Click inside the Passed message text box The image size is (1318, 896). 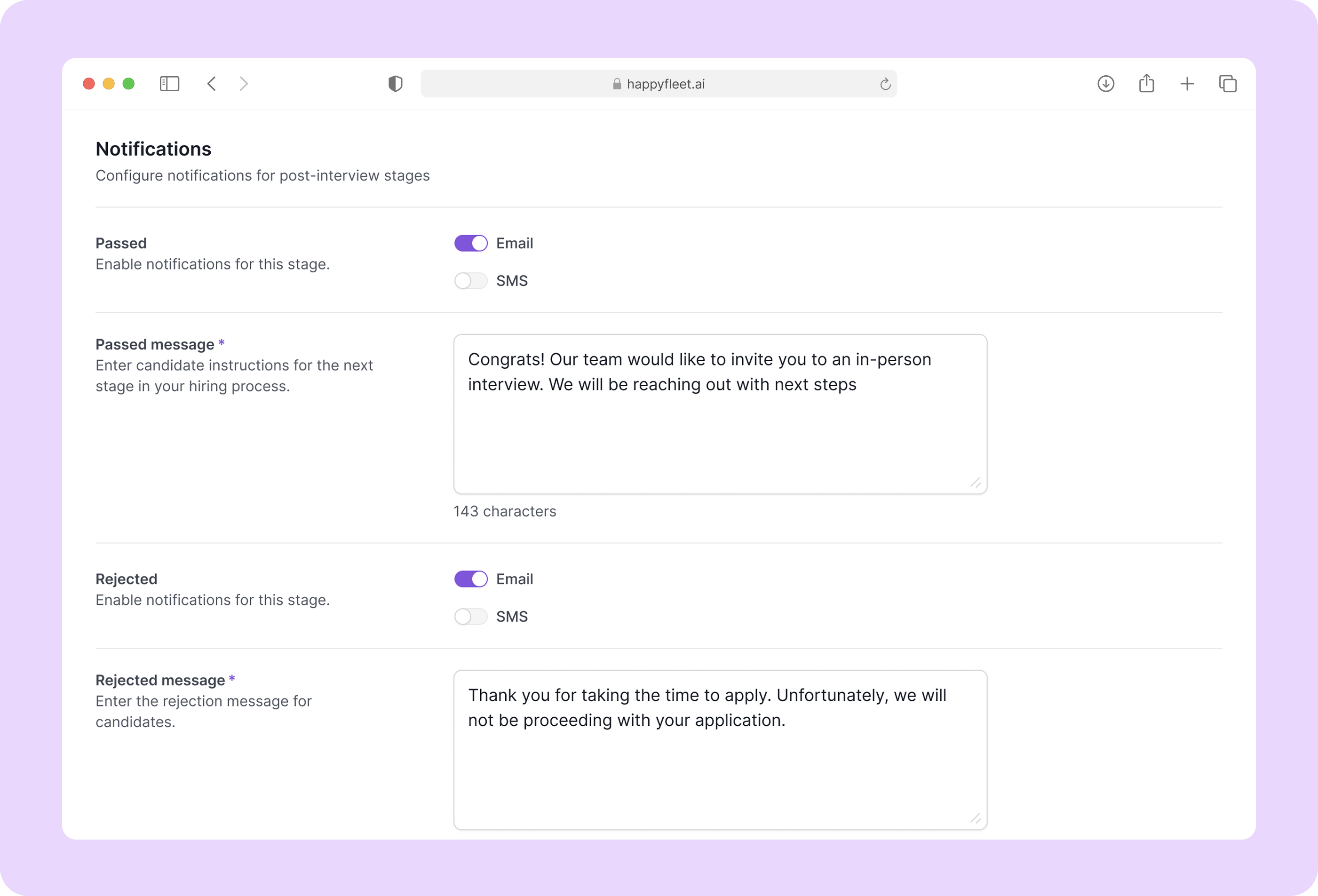[719, 414]
